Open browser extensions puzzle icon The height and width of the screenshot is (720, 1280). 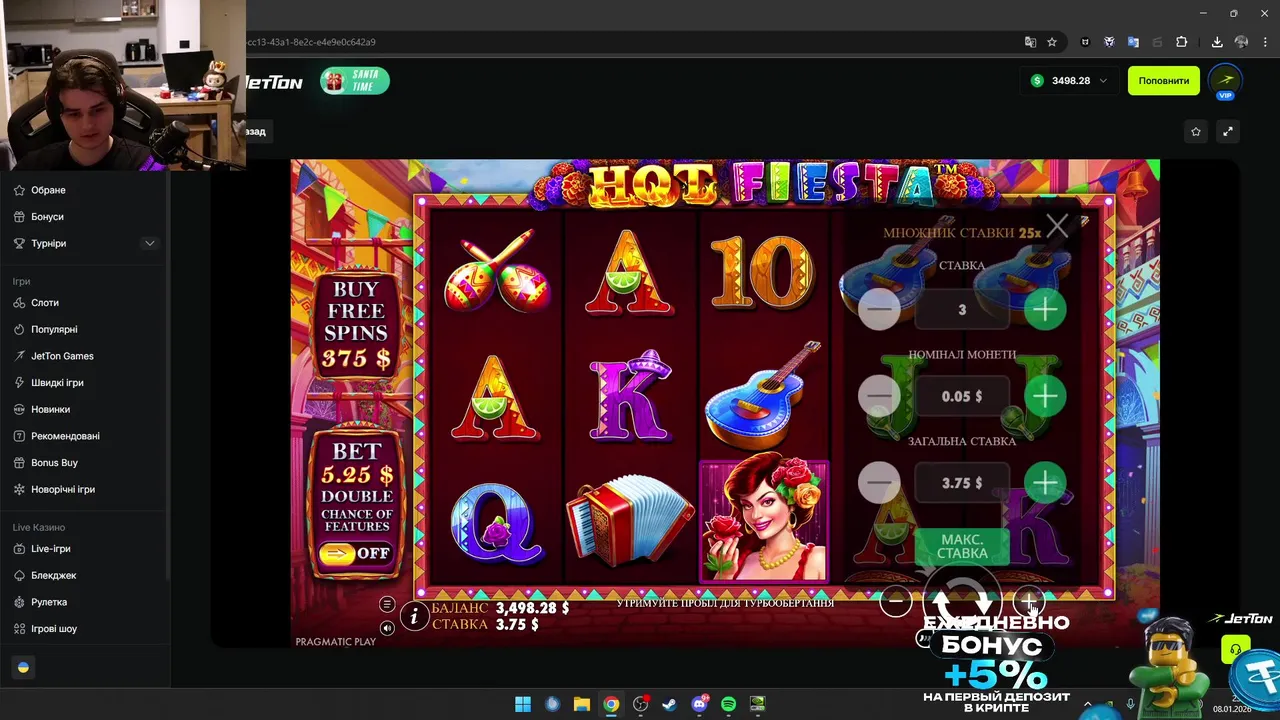pyautogui.click(x=1181, y=42)
